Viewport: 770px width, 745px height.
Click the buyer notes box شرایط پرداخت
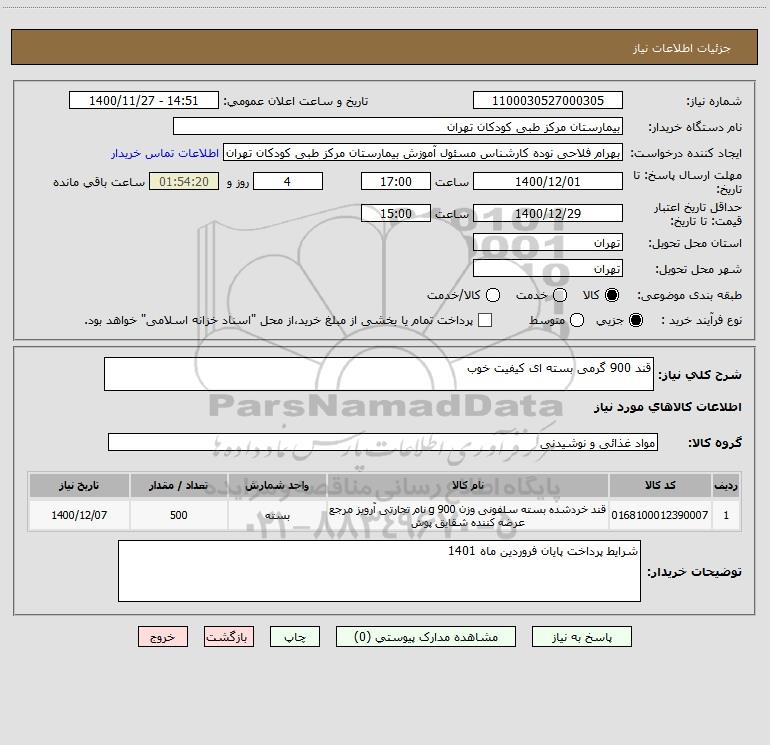[x=379, y=571]
